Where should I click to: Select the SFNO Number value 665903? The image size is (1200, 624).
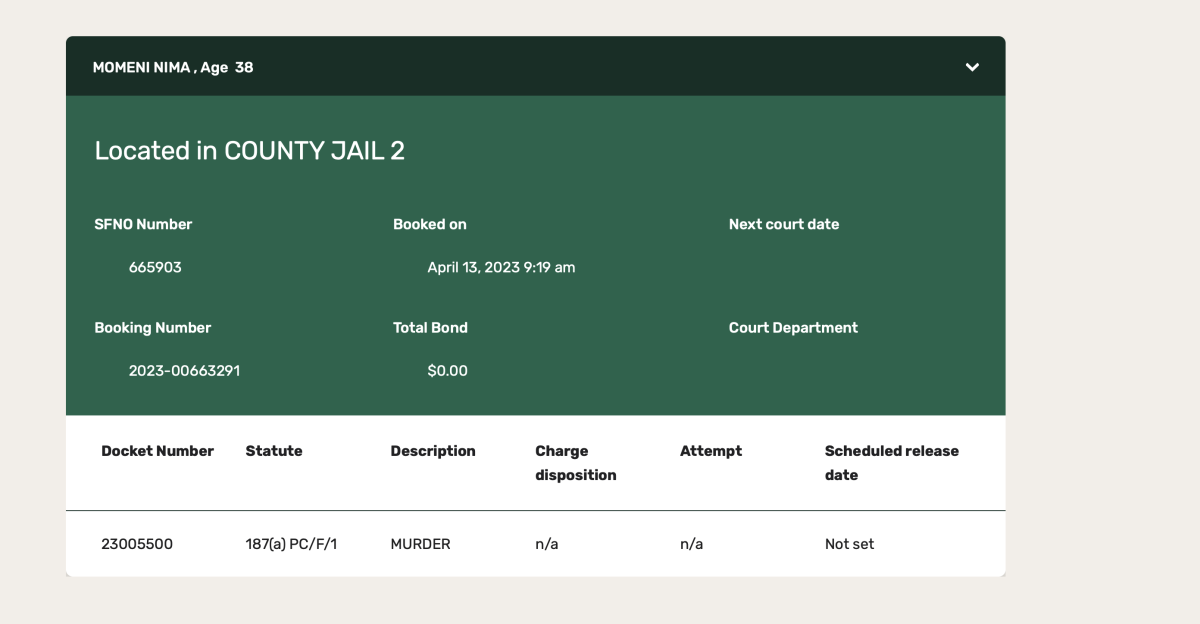(x=153, y=267)
